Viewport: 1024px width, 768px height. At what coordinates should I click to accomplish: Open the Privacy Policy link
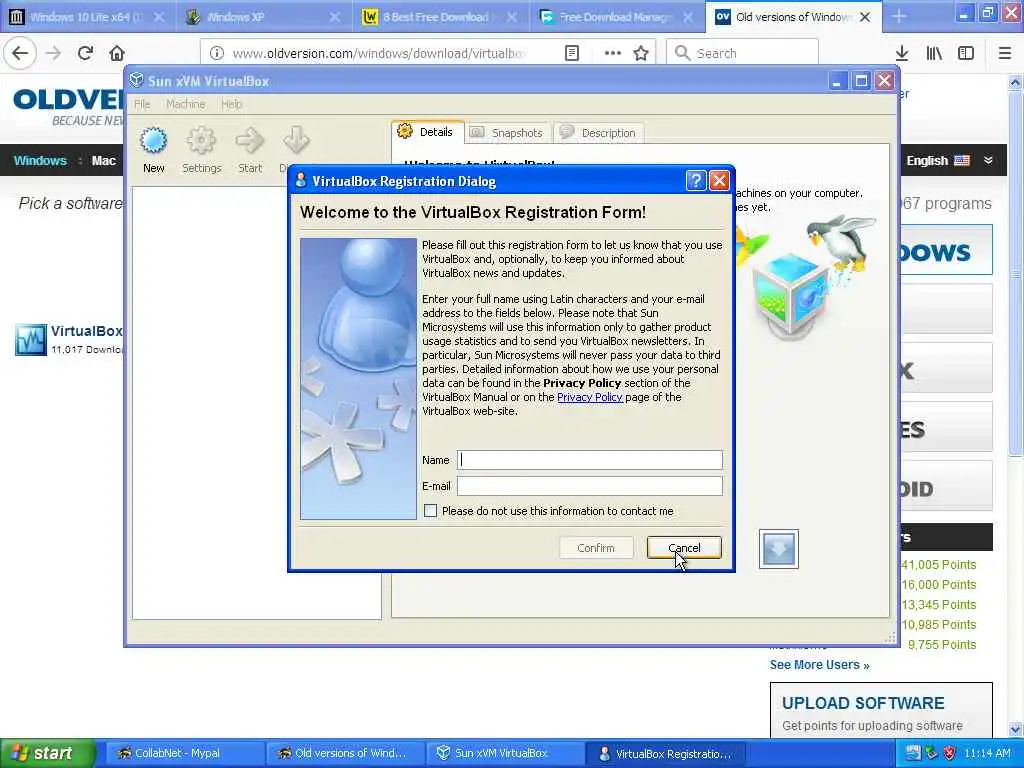pyautogui.click(x=590, y=397)
